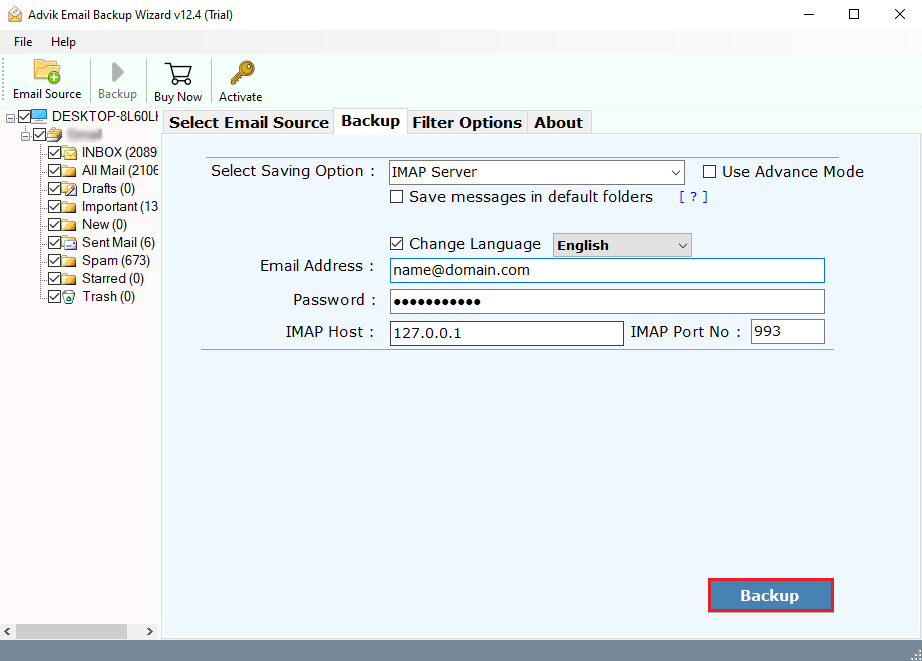922x661 pixels.
Task: Click the blue Backup button
Action: pos(770,596)
